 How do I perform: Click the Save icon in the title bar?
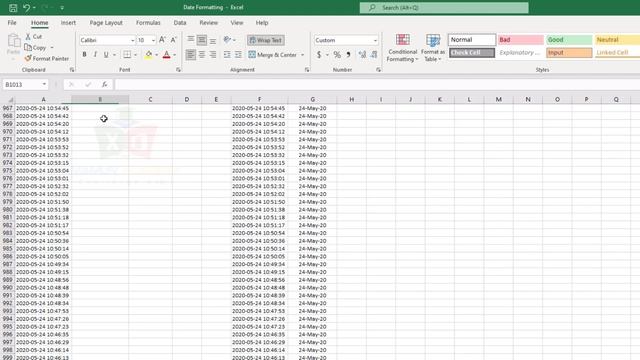pyautogui.click(x=13, y=7)
